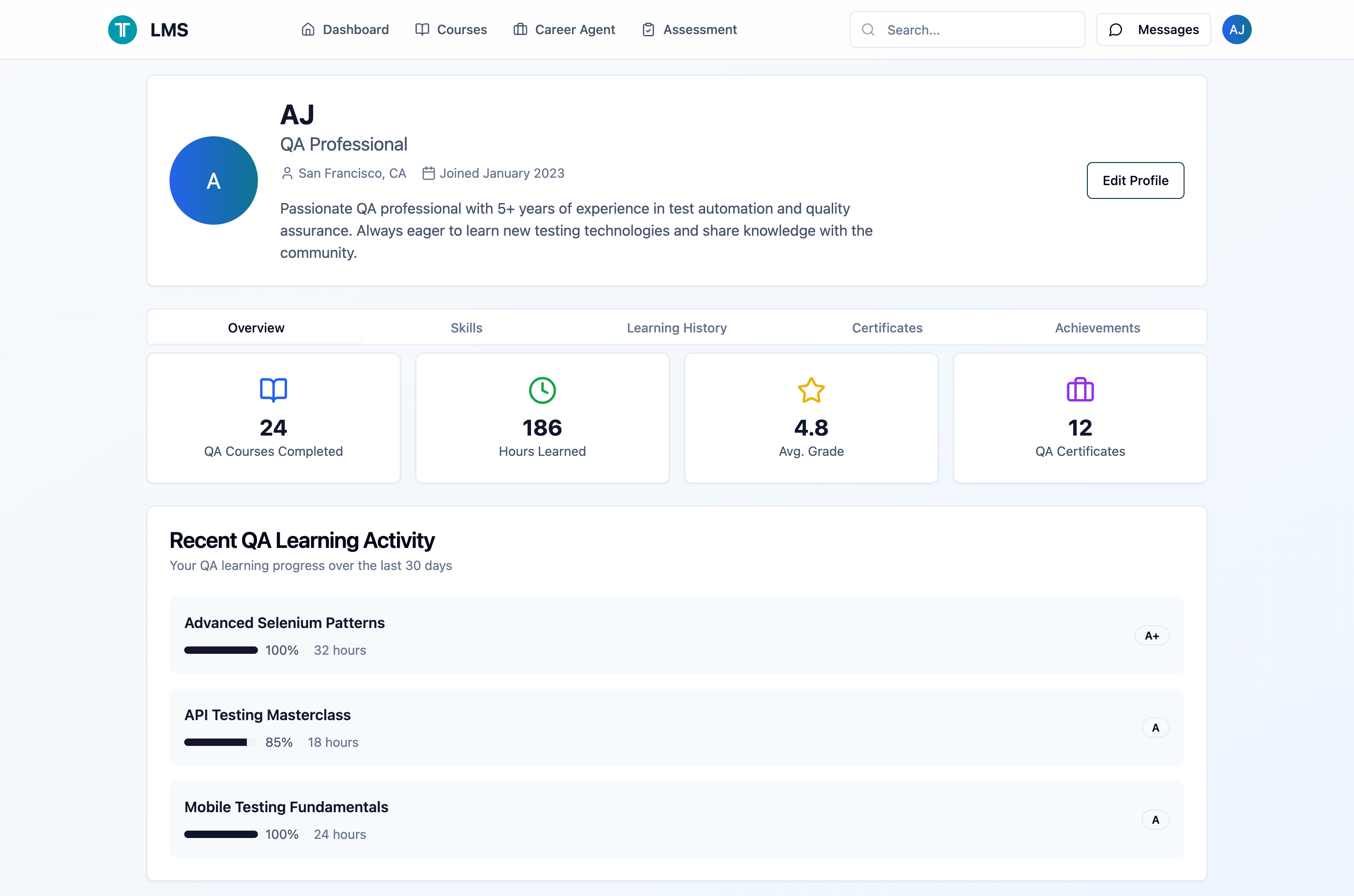
Task: Click the API Testing Masterclass progress bar
Action: (221, 742)
